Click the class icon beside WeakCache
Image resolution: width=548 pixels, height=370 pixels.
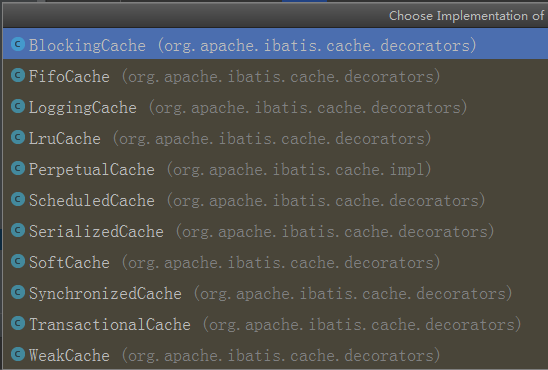click(18, 354)
